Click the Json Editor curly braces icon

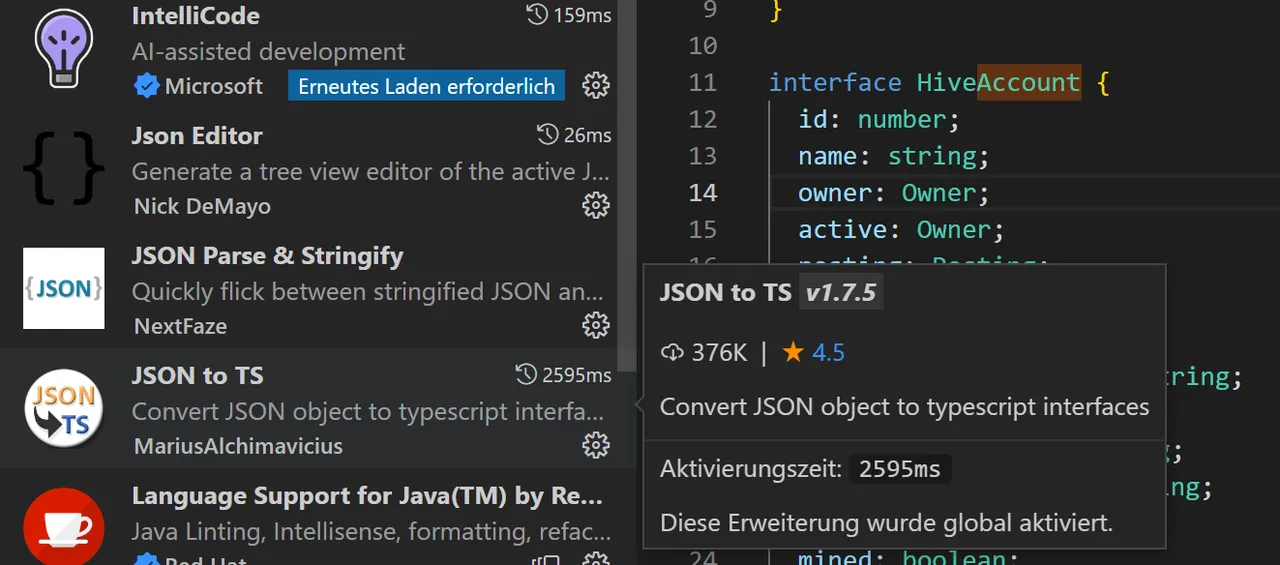click(x=64, y=167)
